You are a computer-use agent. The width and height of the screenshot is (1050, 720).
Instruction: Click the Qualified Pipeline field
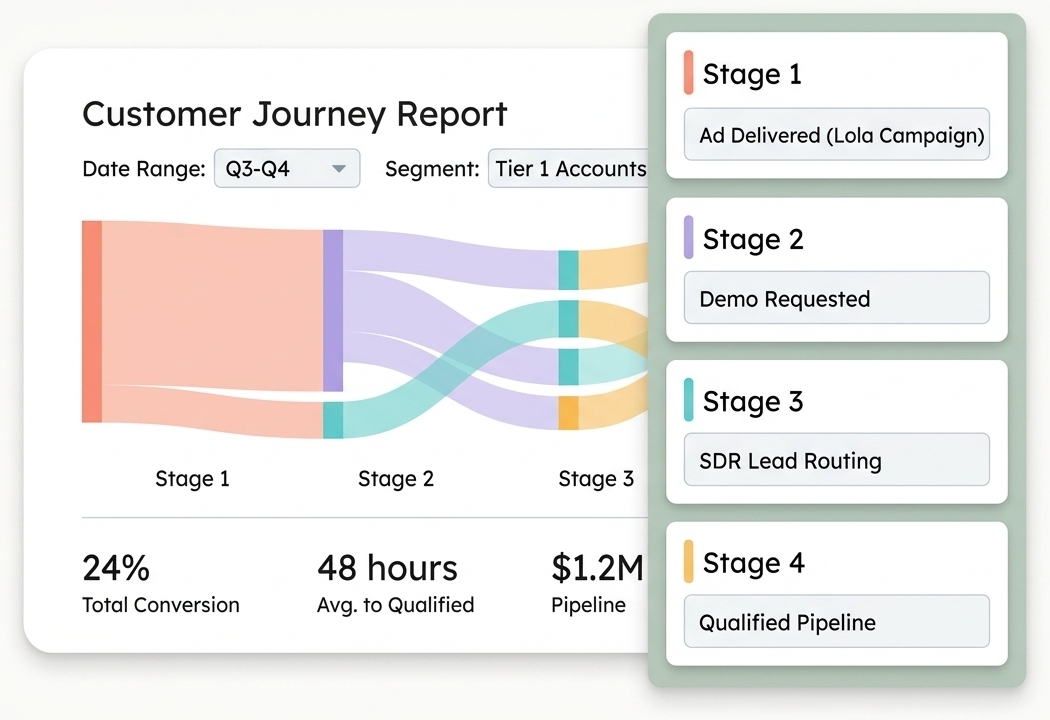pyautogui.click(x=836, y=622)
